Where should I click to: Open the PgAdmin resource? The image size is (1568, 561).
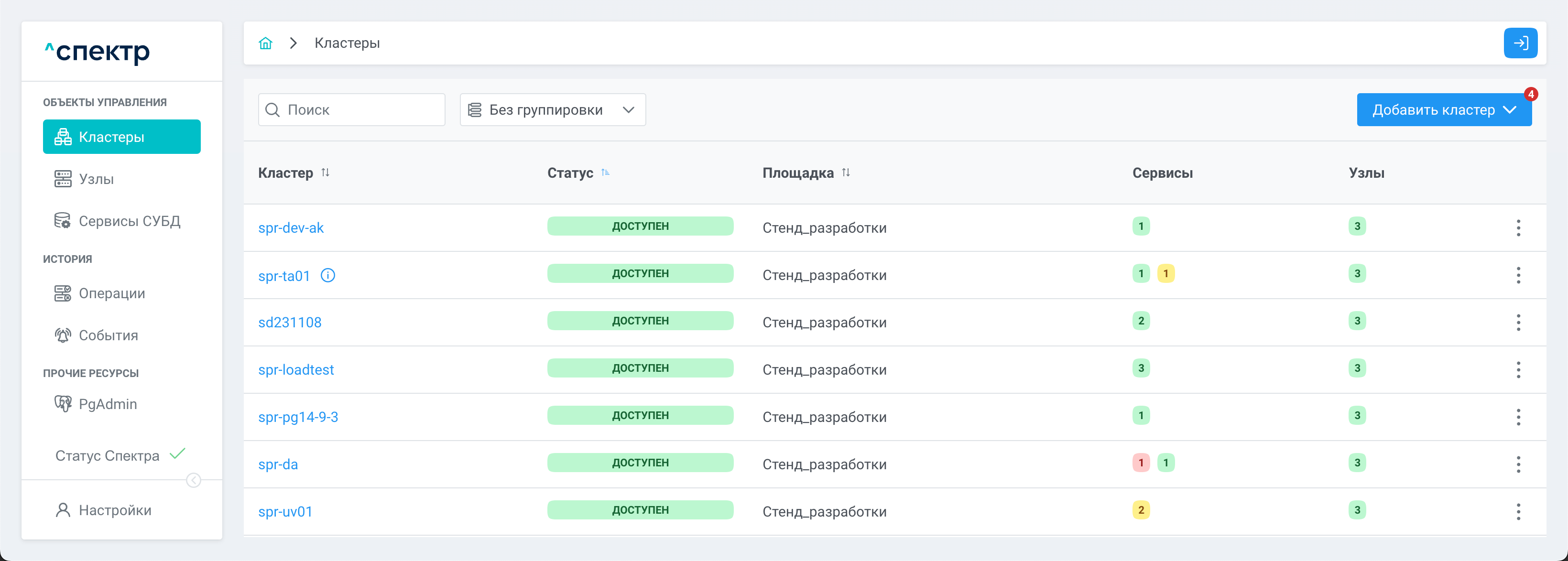click(107, 404)
